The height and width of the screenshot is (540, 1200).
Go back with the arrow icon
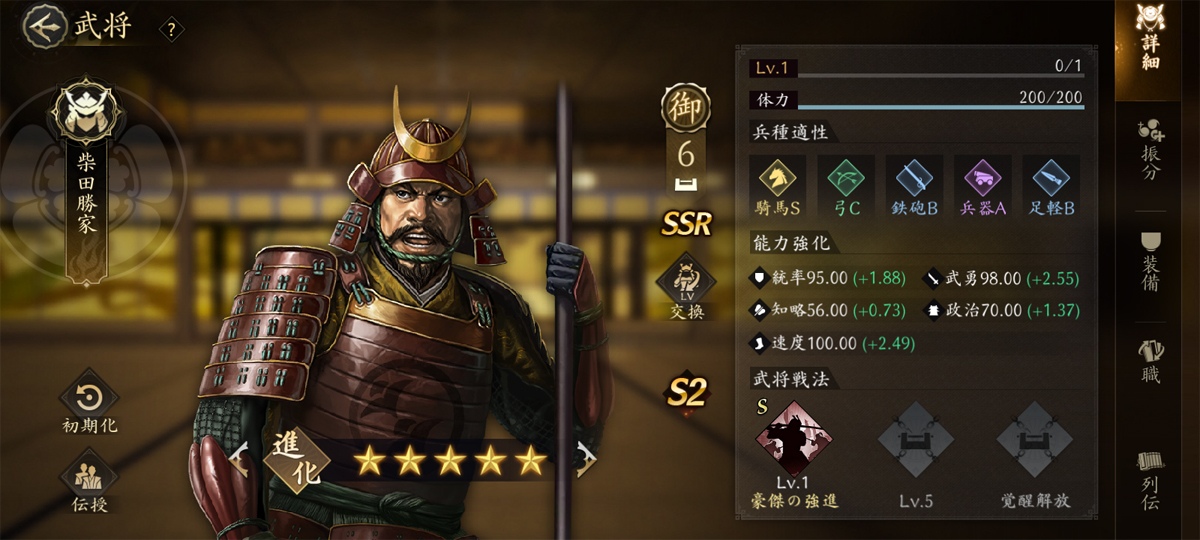[43, 27]
